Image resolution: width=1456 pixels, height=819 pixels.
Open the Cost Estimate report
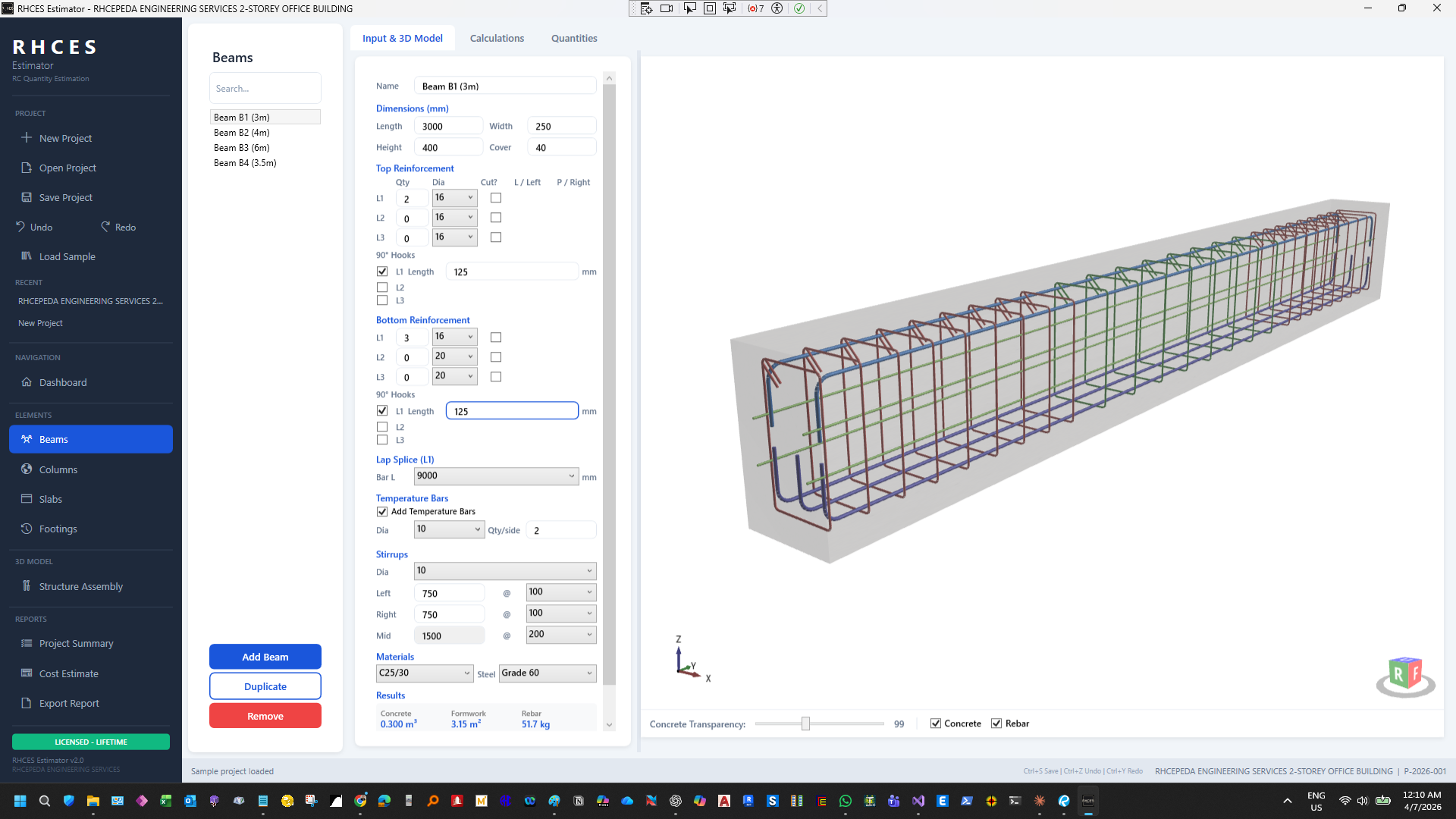pos(68,673)
